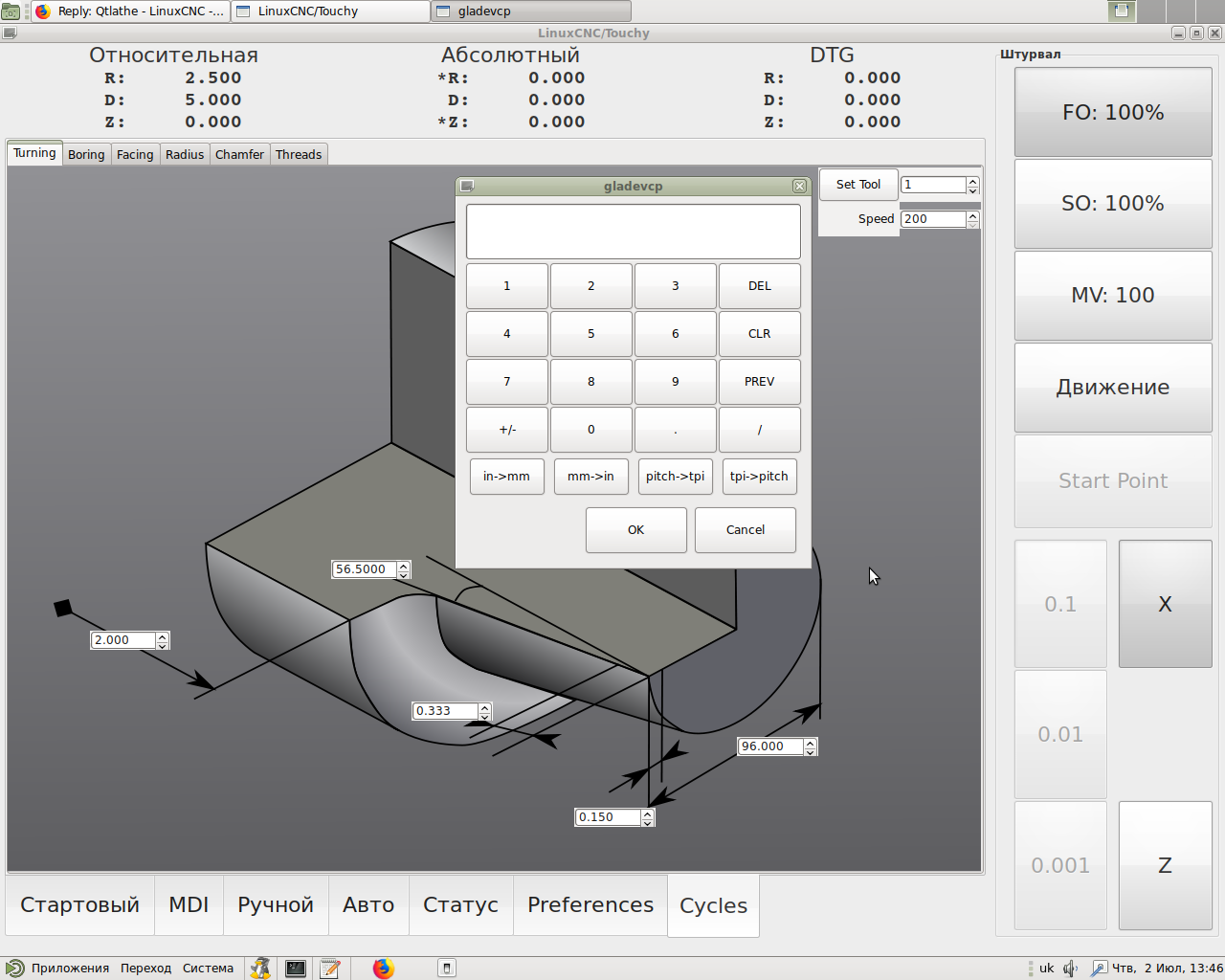Select the MV: 100 max velocity button

[x=1113, y=296]
